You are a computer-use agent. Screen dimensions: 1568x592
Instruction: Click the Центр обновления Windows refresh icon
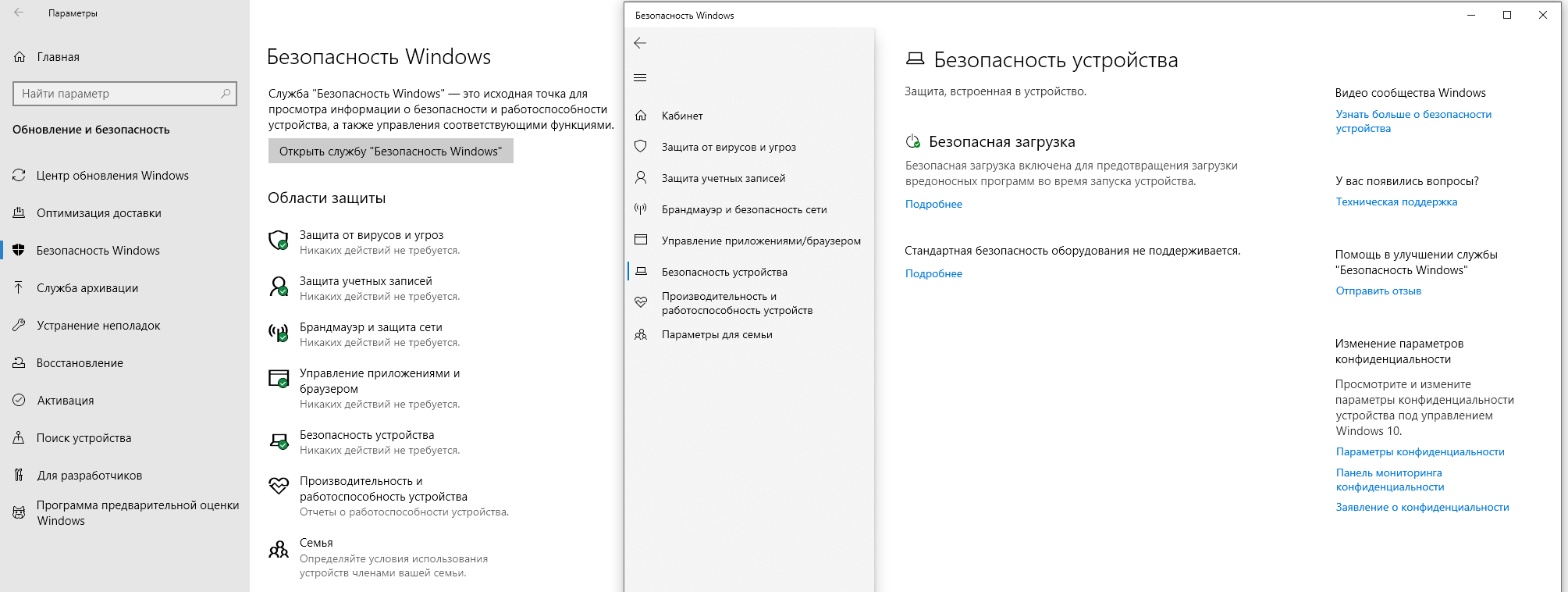click(19, 176)
